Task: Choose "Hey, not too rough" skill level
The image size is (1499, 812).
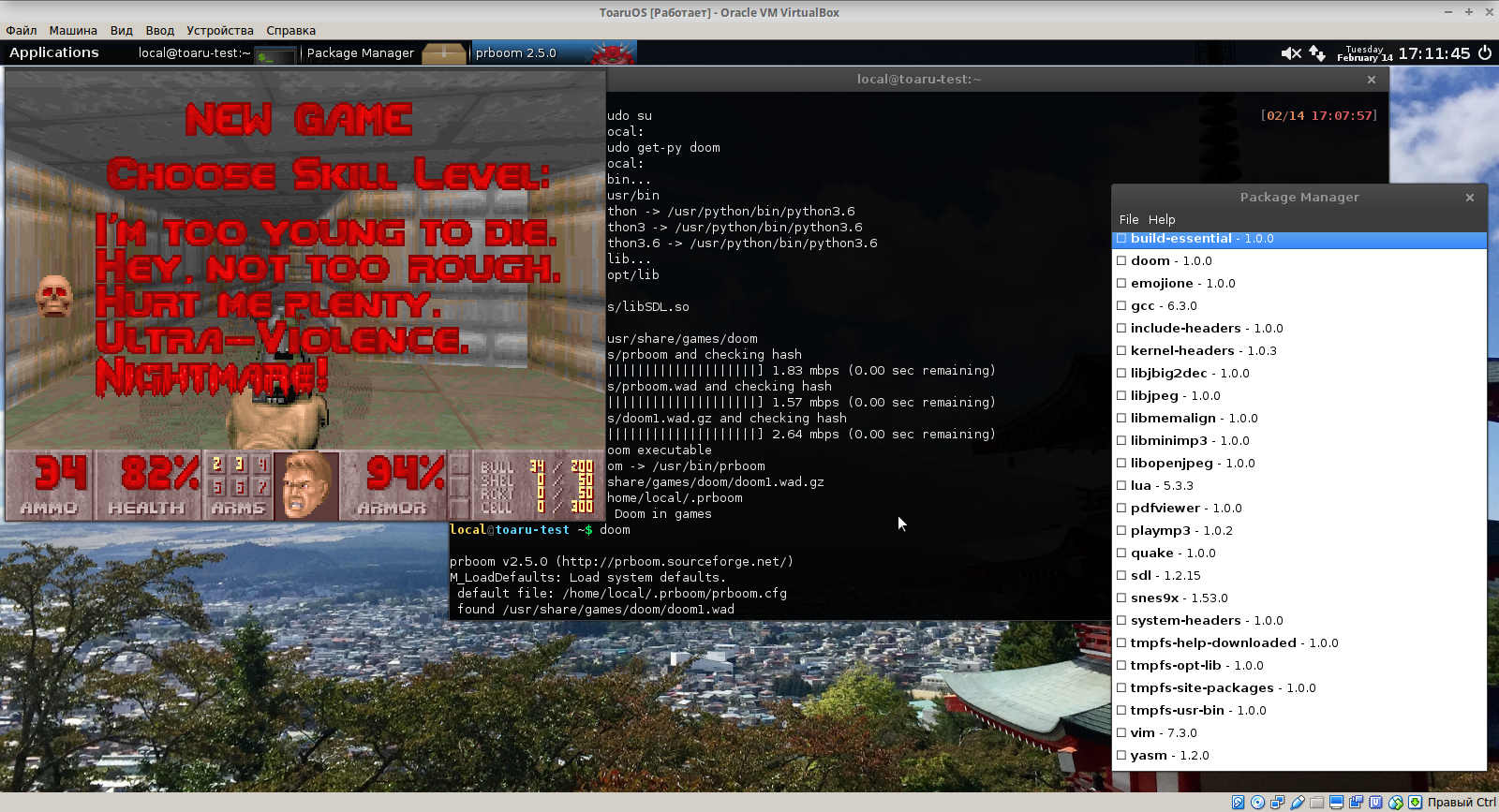Action: (328, 268)
